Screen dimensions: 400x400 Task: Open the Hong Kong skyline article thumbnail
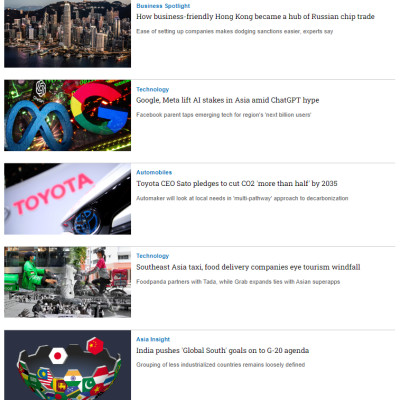pyautogui.click(x=67, y=34)
